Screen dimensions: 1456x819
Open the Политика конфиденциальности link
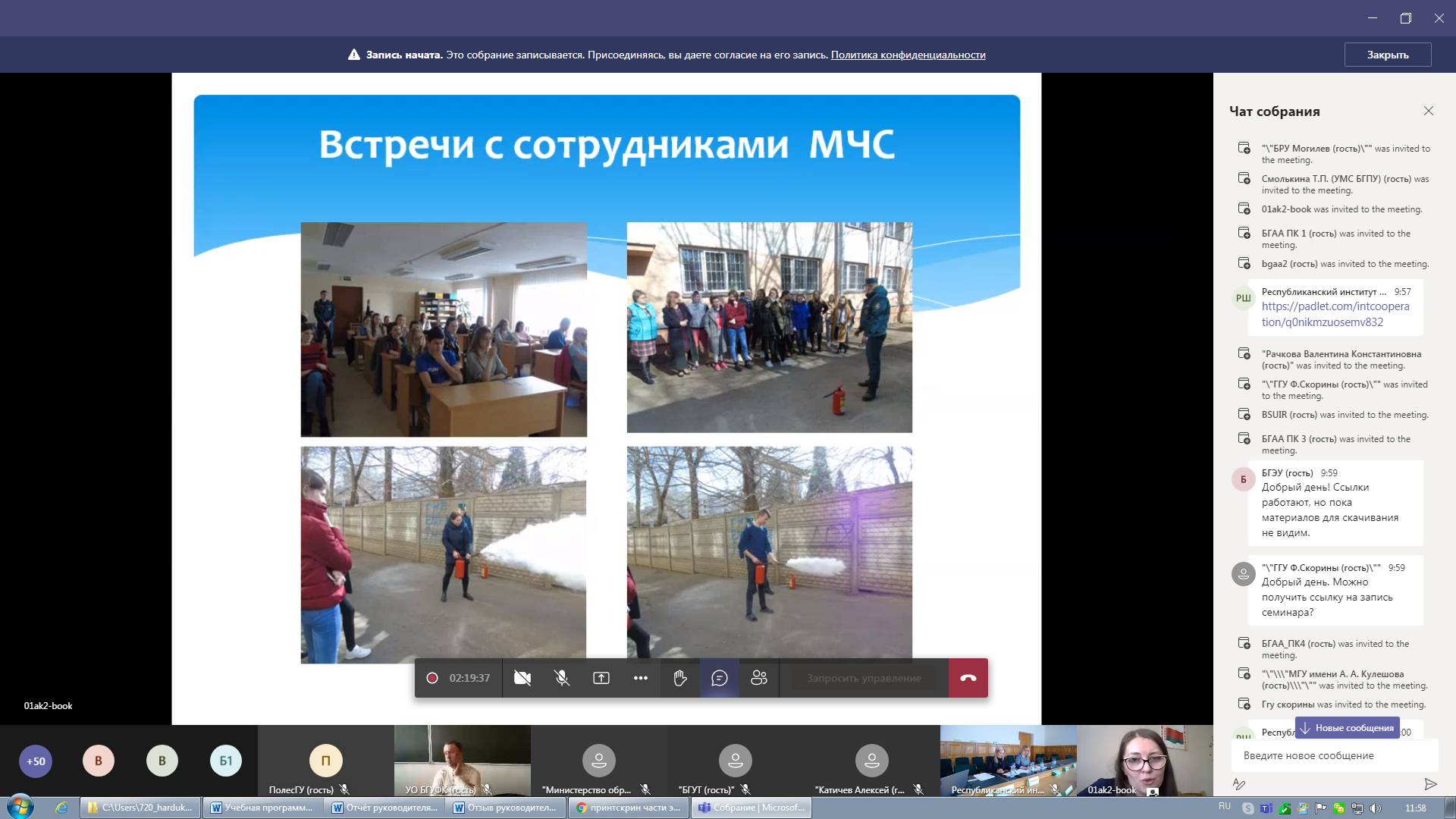(908, 55)
